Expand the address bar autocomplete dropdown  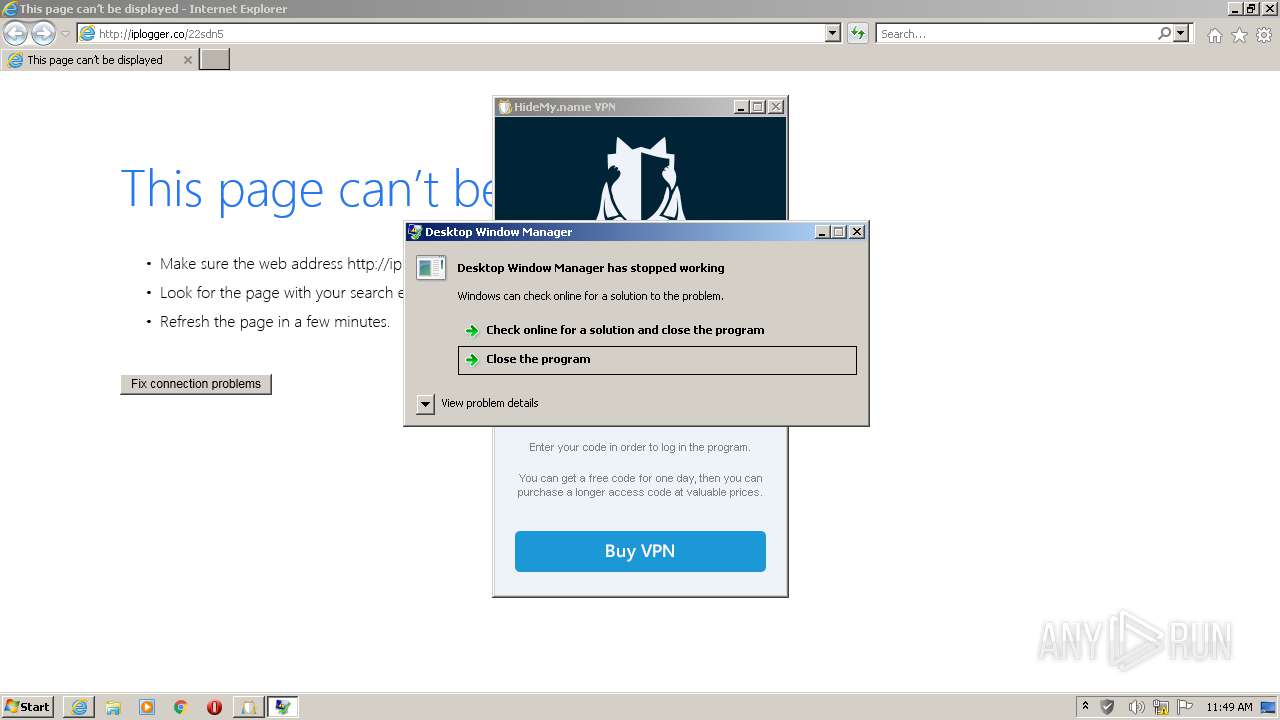(833, 33)
